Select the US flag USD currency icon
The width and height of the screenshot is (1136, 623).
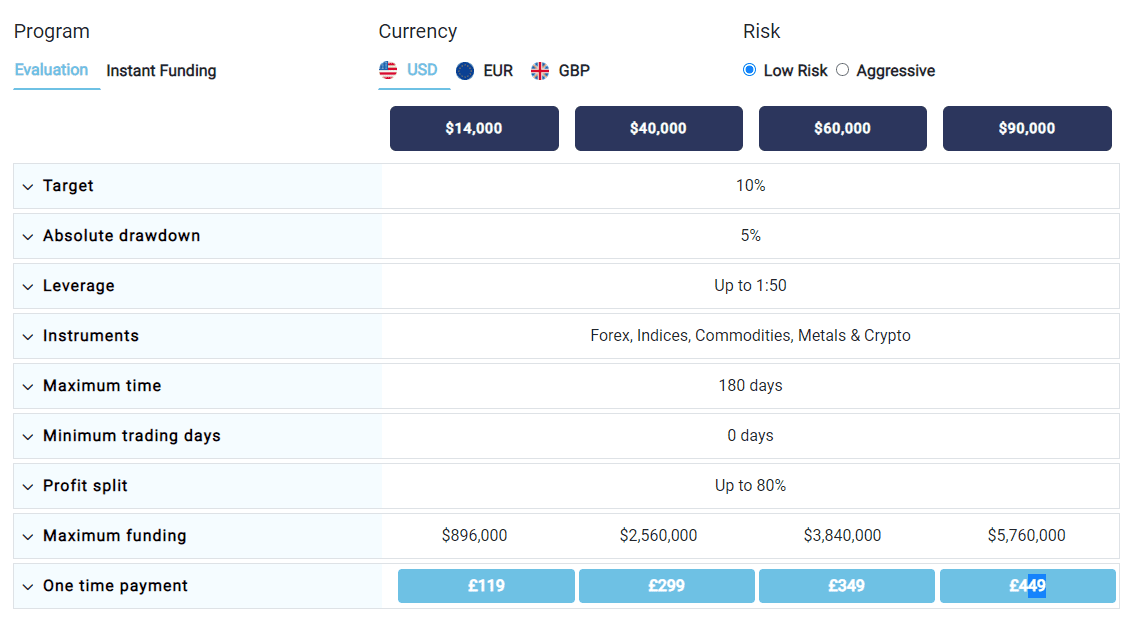pos(388,70)
